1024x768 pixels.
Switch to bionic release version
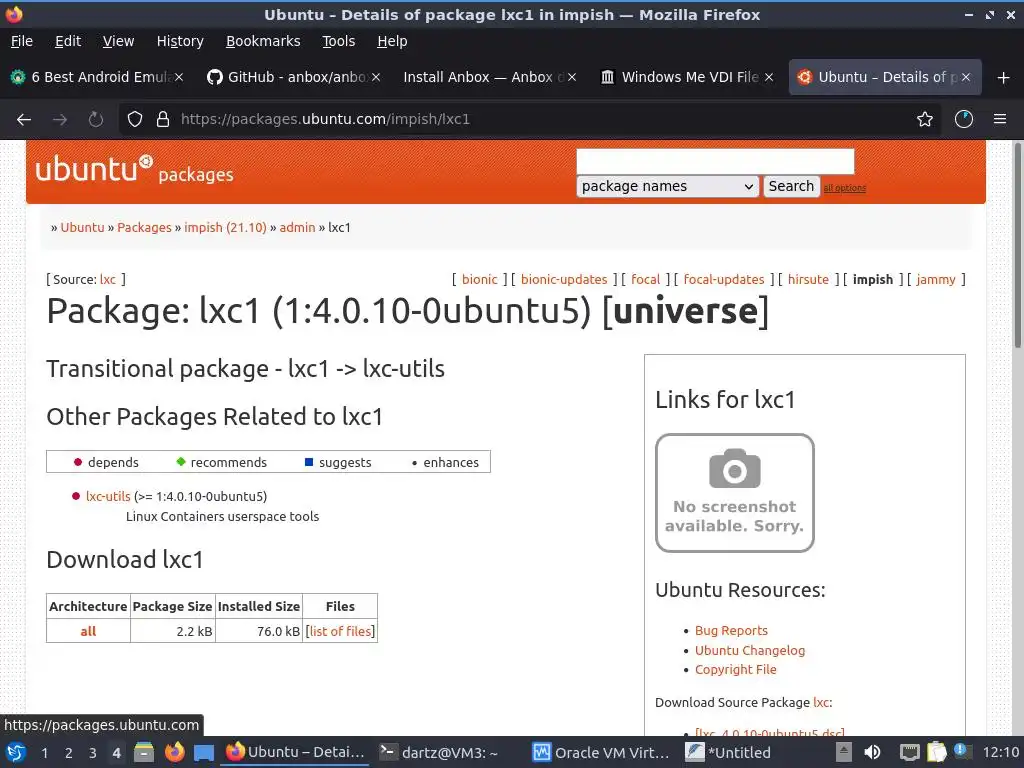click(x=479, y=280)
